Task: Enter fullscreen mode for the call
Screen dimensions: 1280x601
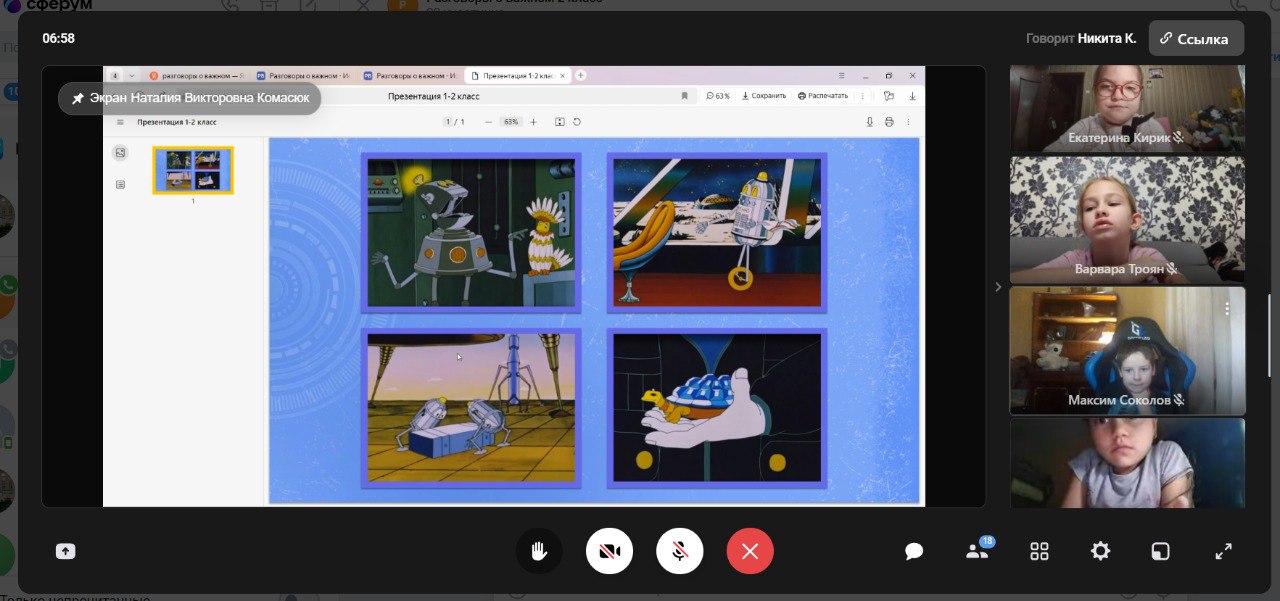Action: [x=1223, y=551]
